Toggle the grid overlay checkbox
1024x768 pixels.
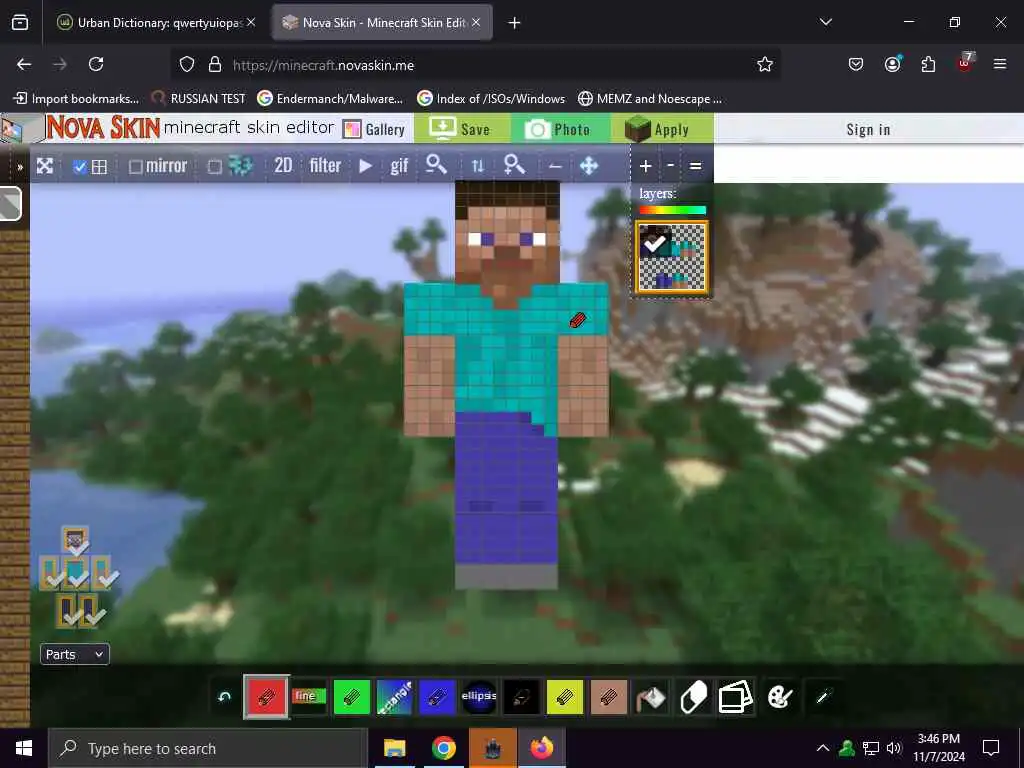(80, 167)
